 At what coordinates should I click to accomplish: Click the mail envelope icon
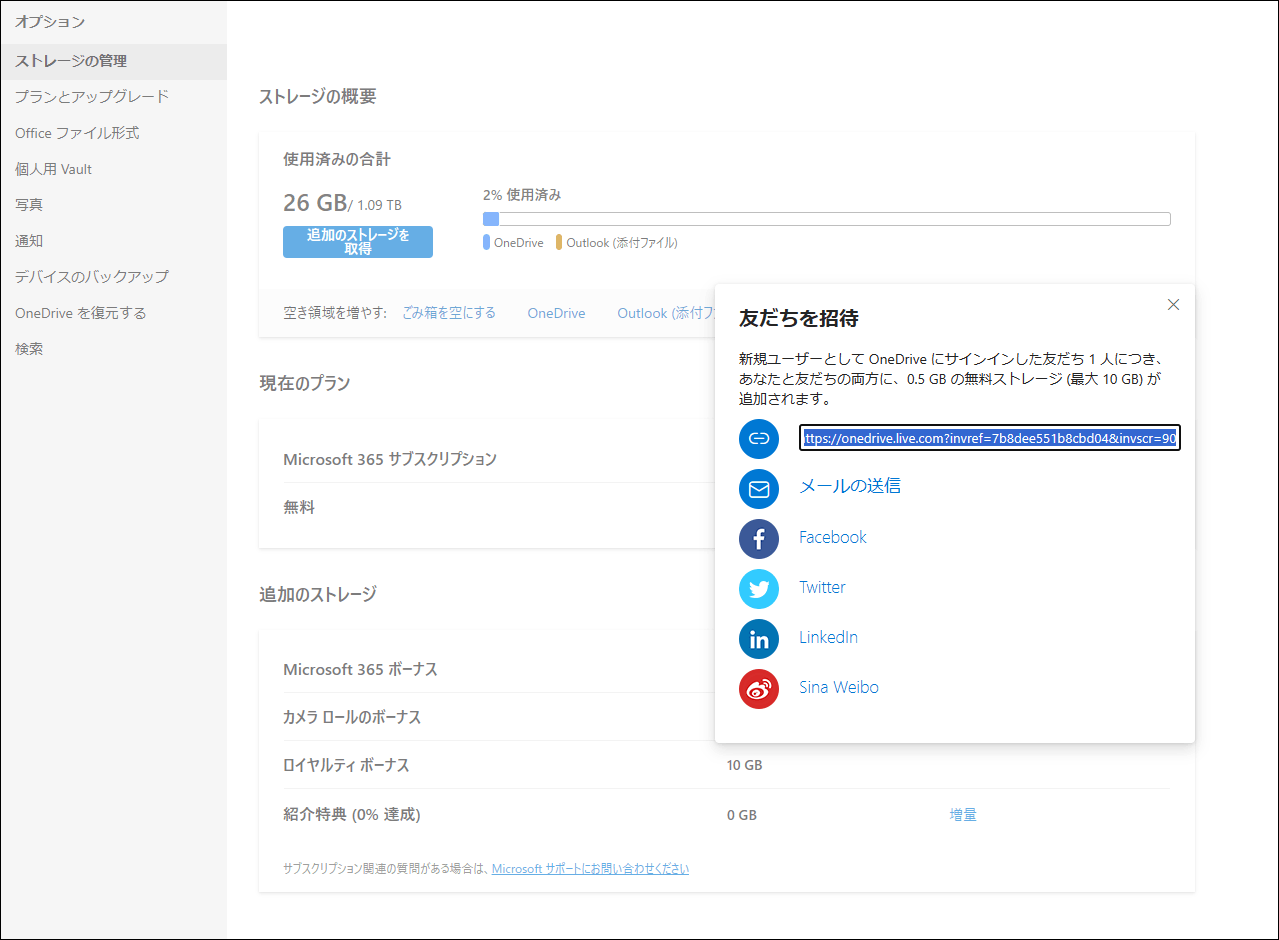coord(759,489)
